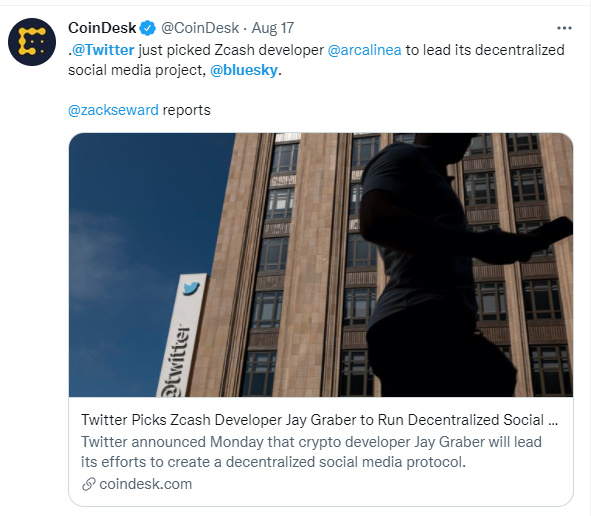Open the @Twitter mention
The height and width of the screenshot is (516, 591).
103,50
